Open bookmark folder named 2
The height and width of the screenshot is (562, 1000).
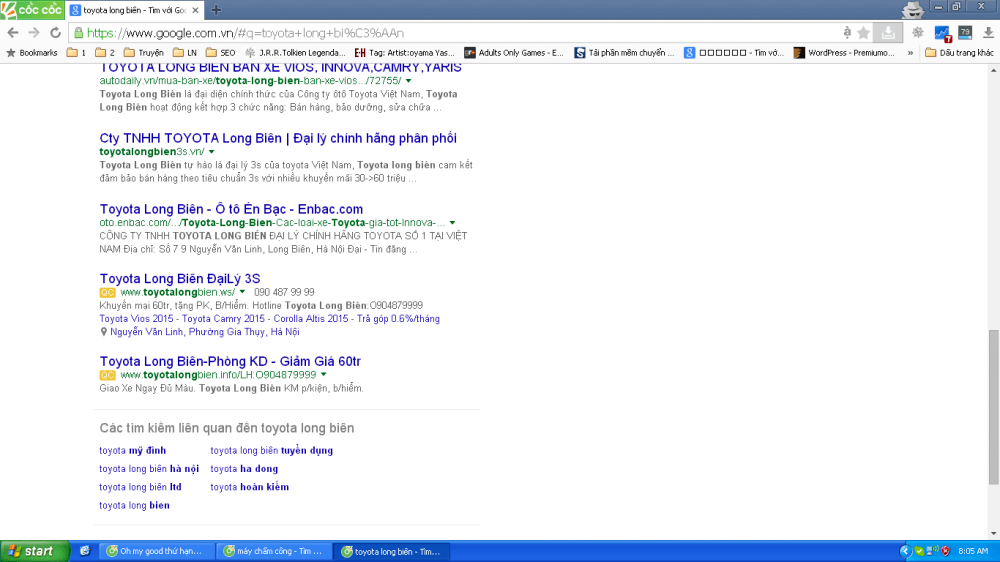[105, 53]
